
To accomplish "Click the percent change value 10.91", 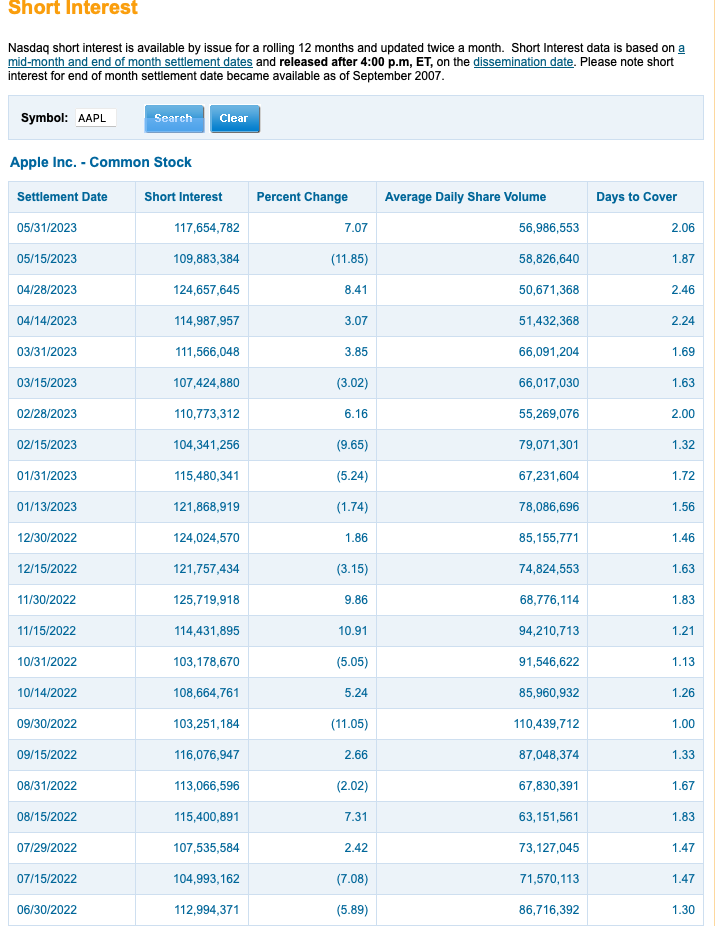I will (353, 631).
